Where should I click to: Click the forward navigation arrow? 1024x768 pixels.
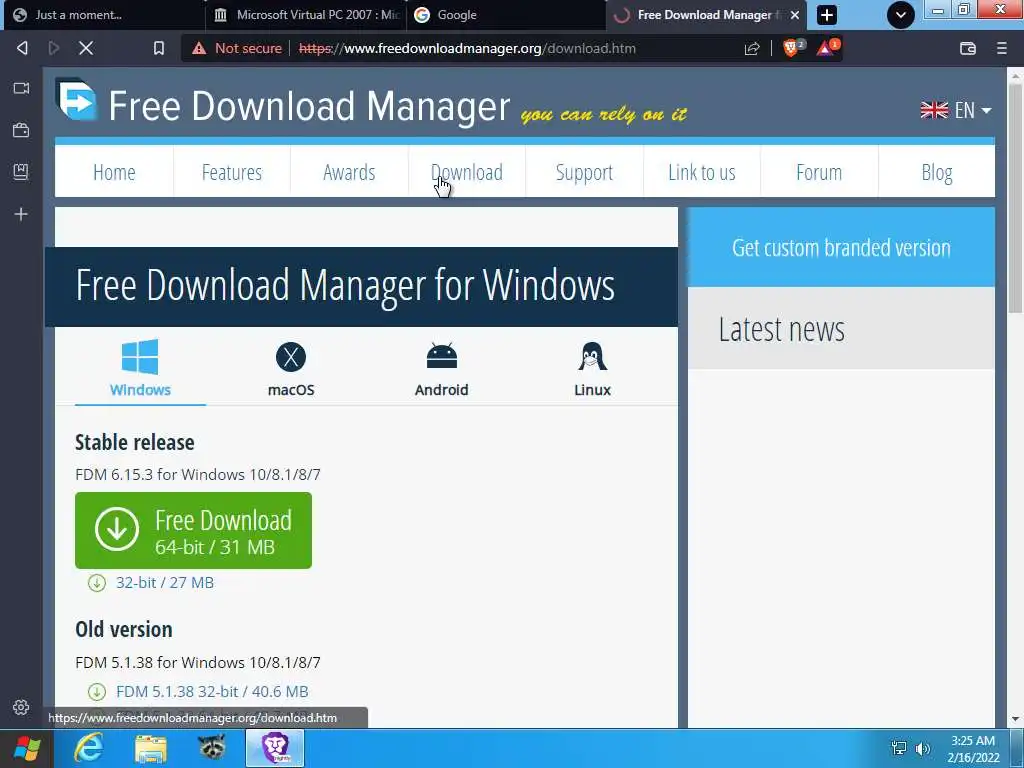coord(54,48)
